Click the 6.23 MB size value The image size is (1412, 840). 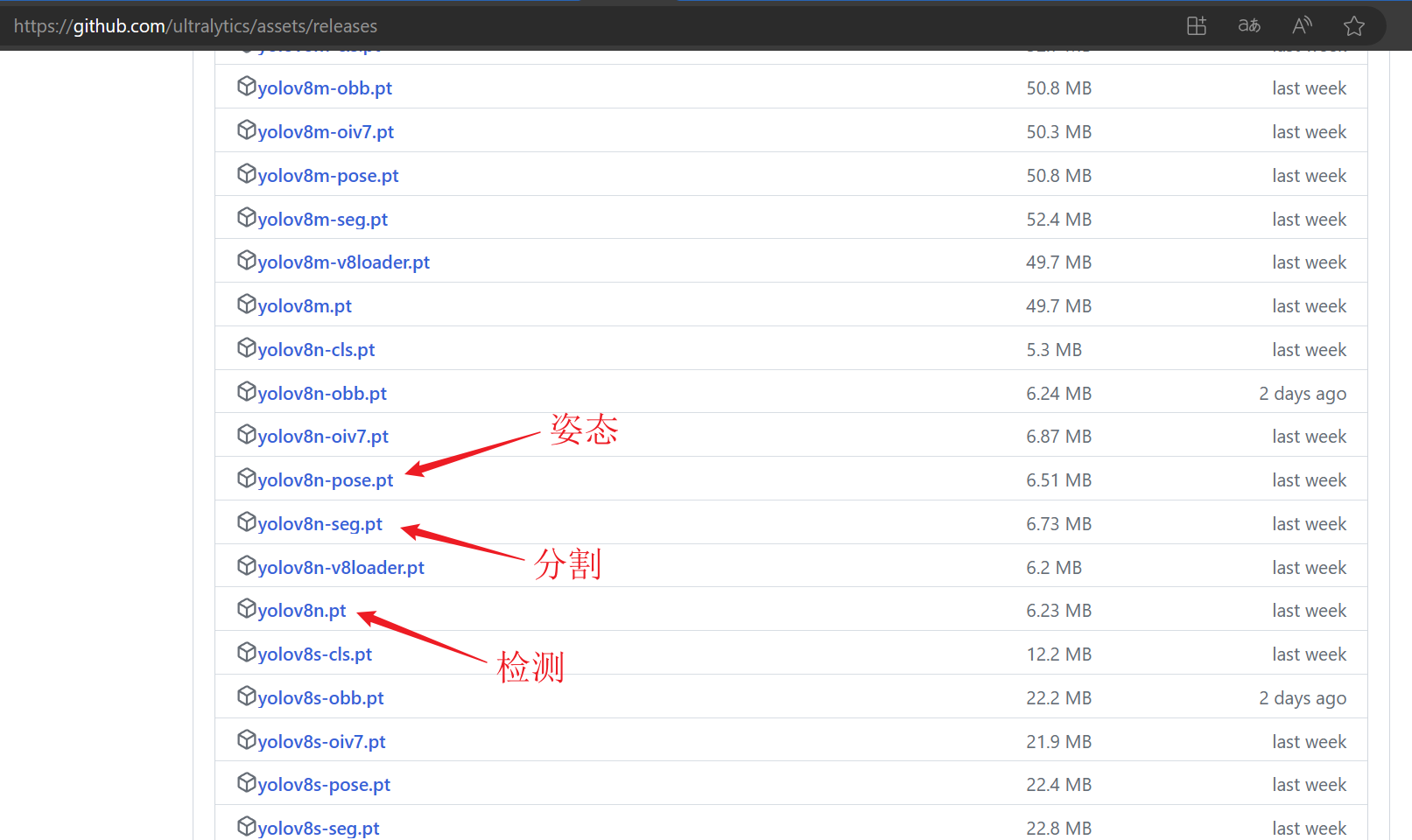1058,611
